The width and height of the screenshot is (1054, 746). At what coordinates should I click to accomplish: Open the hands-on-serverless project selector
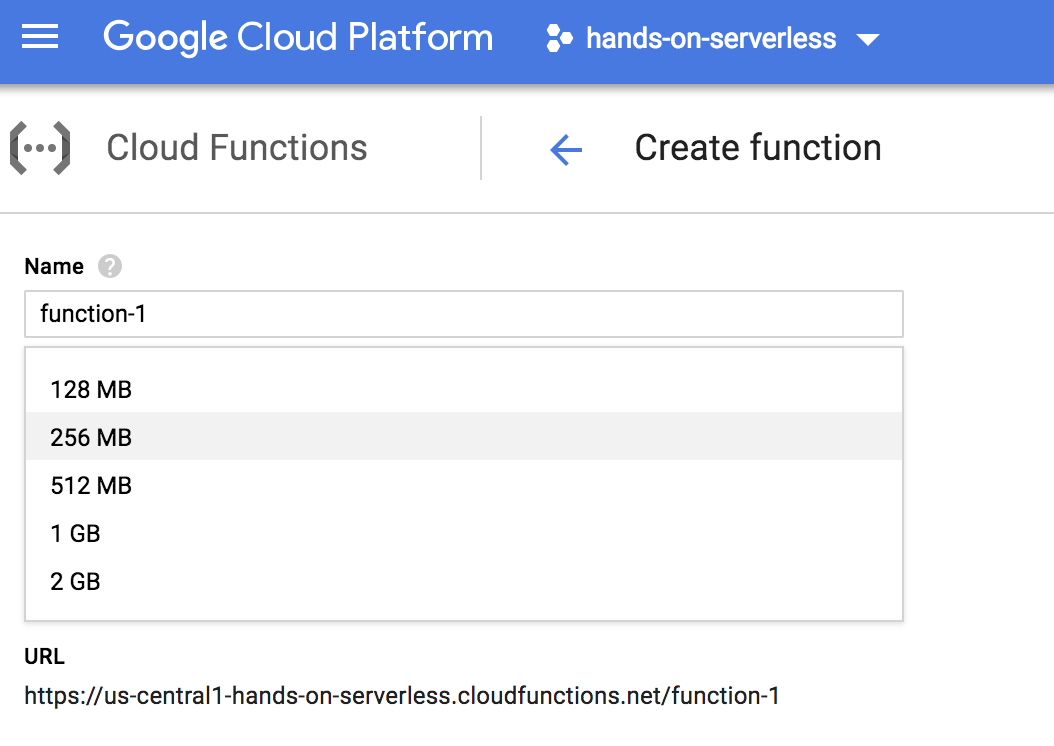click(710, 39)
